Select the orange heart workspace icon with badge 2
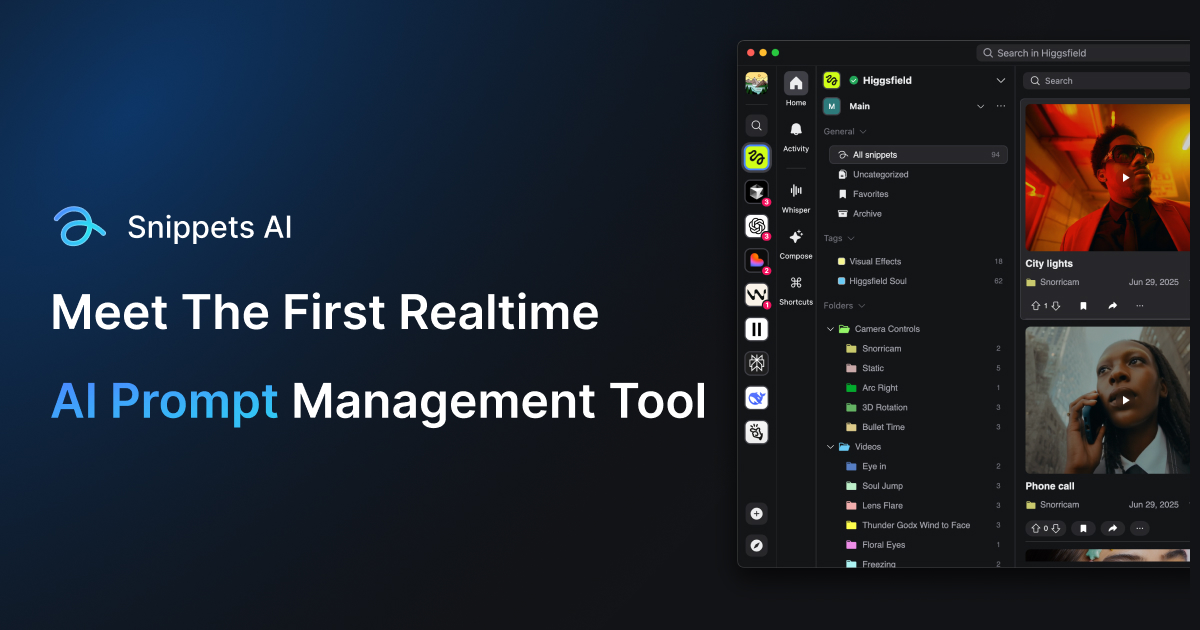Viewport: 1200px width, 630px height. 757,260
